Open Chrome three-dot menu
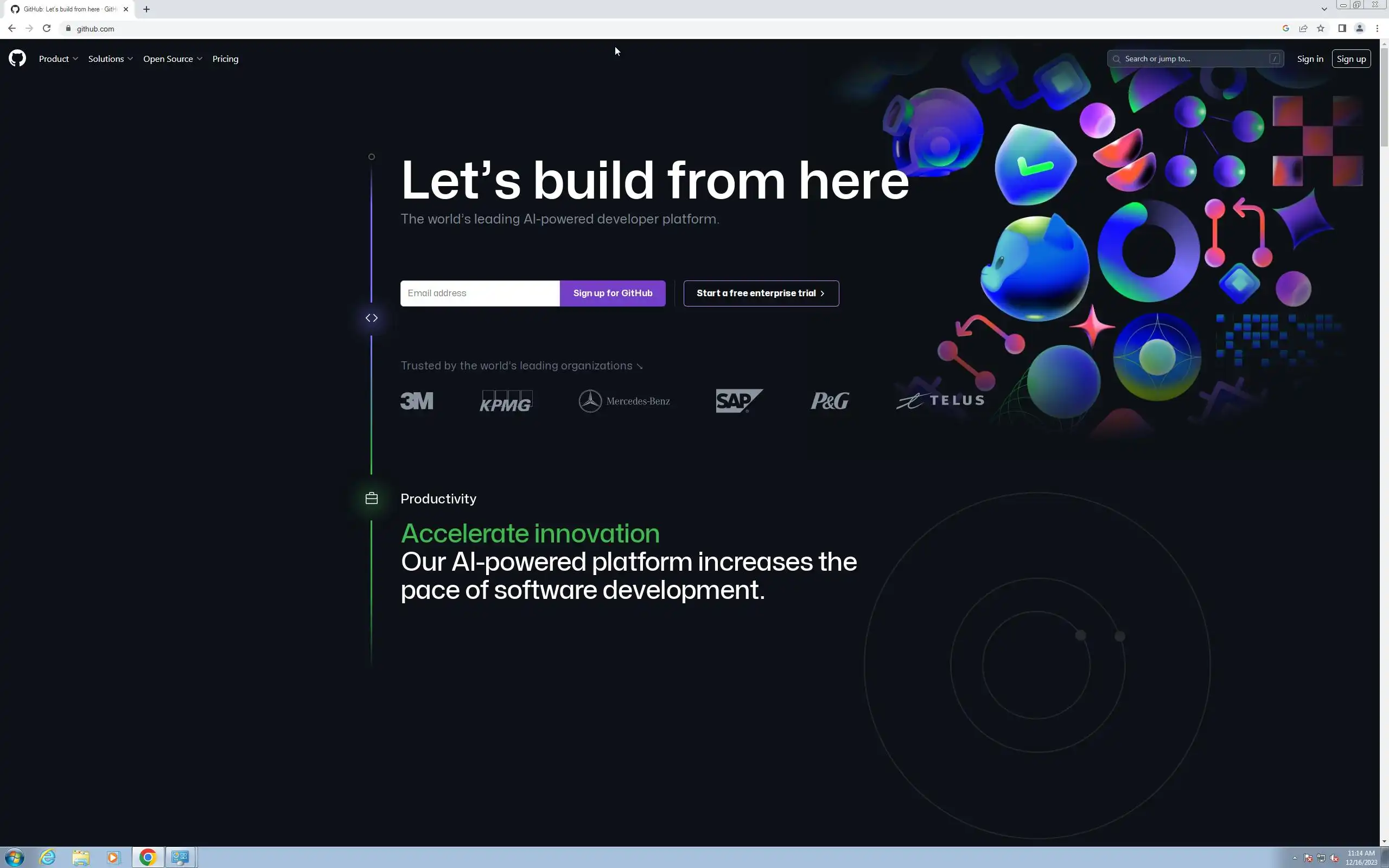The height and width of the screenshot is (868, 1389). [x=1377, y=28]
